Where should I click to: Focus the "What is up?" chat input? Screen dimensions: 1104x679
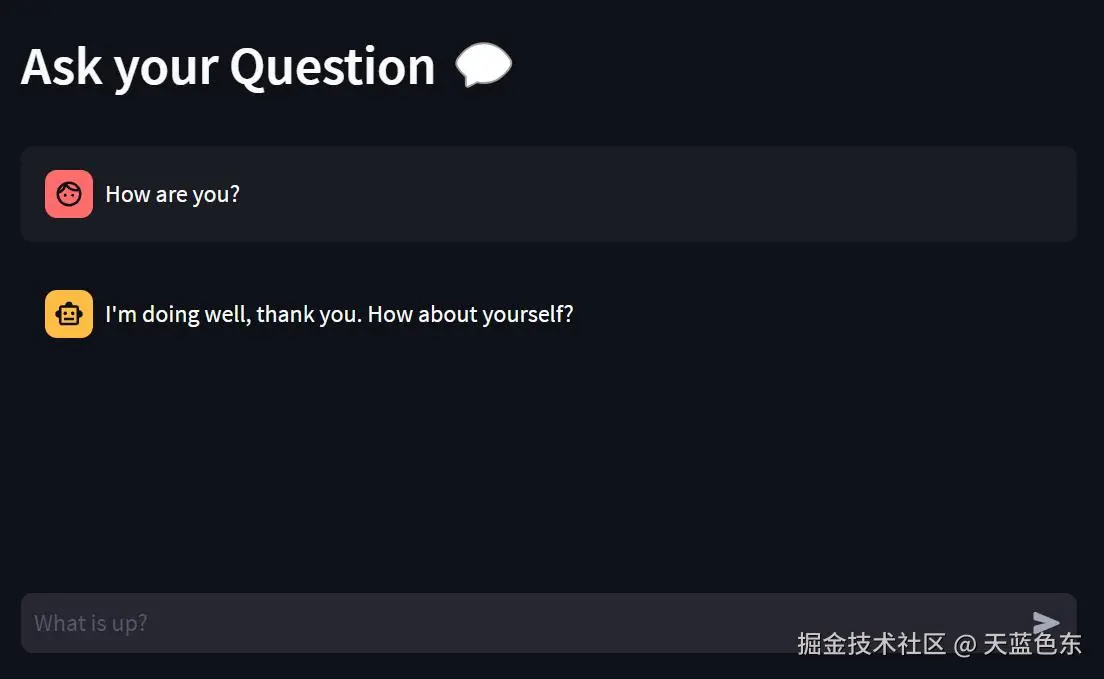[400, 623]
